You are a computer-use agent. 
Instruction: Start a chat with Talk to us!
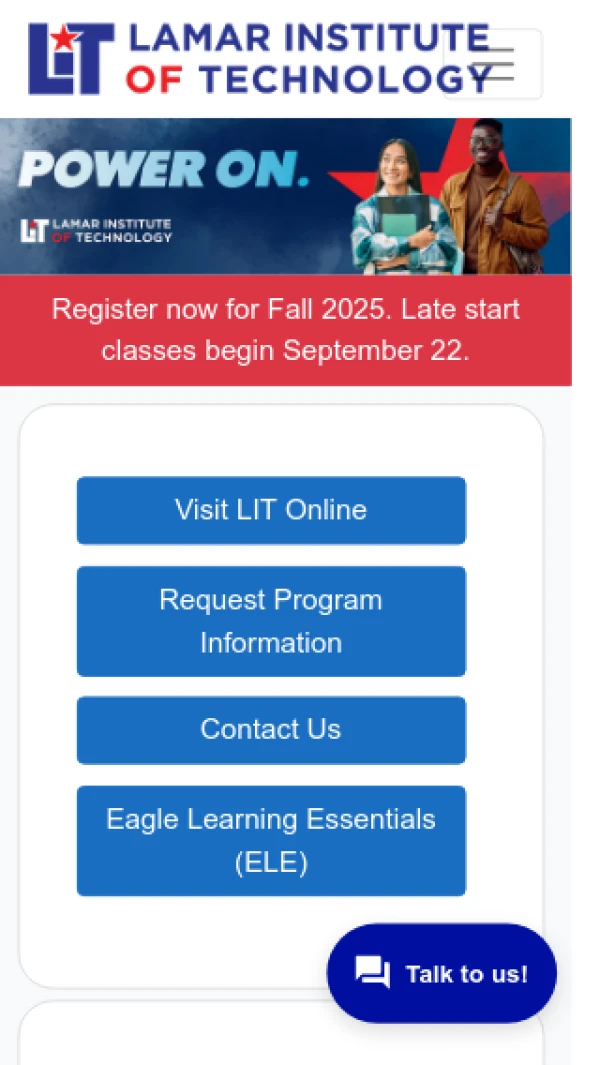click(x=442, y=973)
